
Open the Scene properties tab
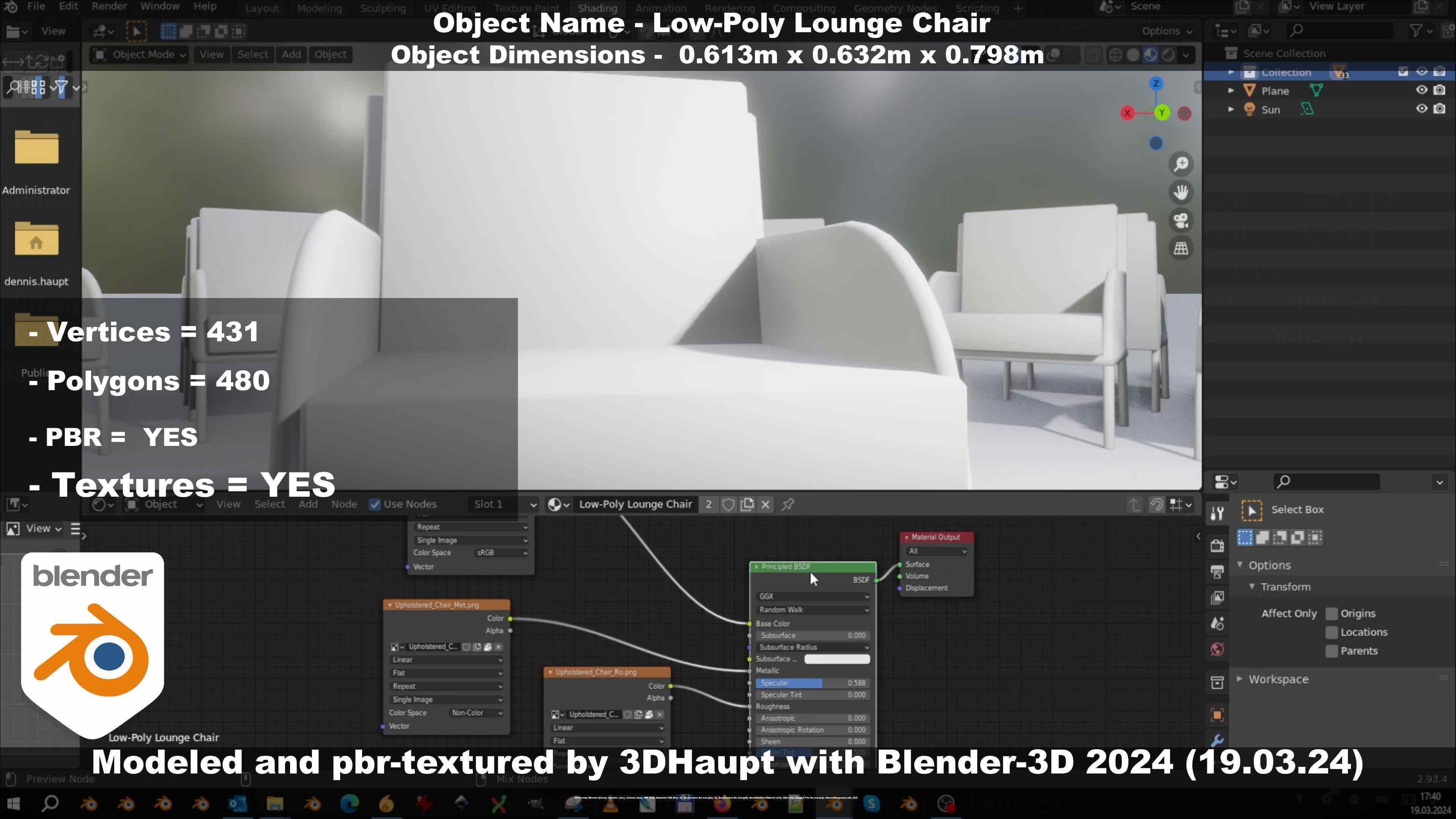(x=1218, y=623)
